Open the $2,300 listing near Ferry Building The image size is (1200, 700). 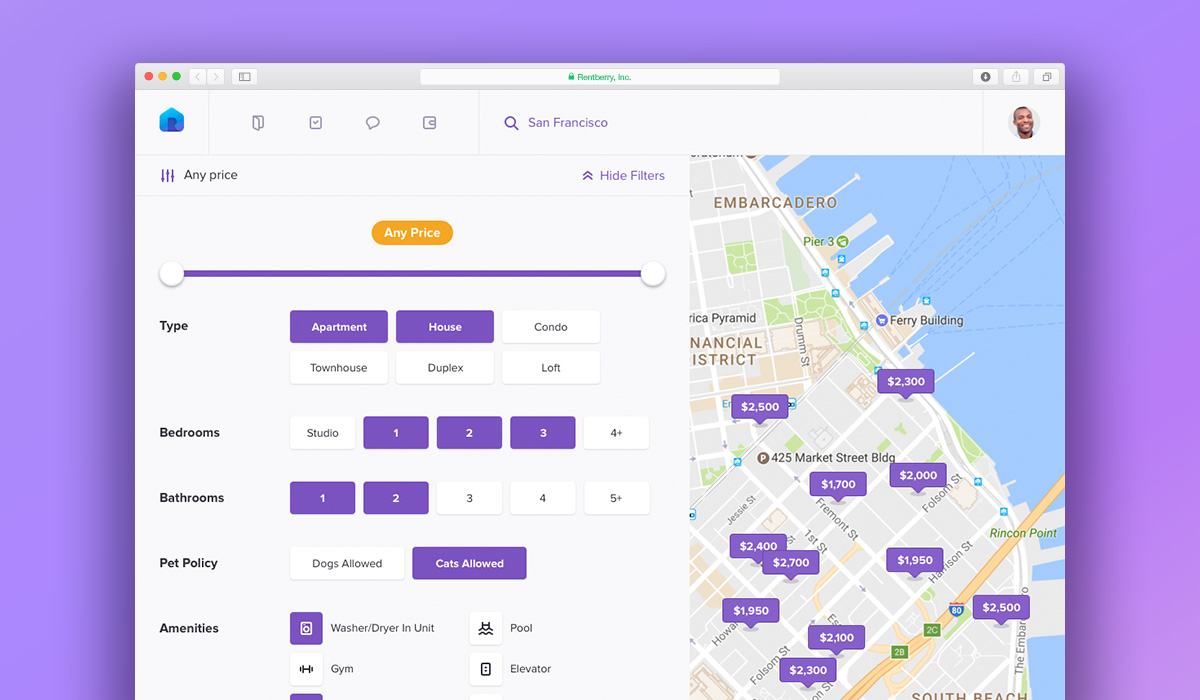[x=905, y=381]
